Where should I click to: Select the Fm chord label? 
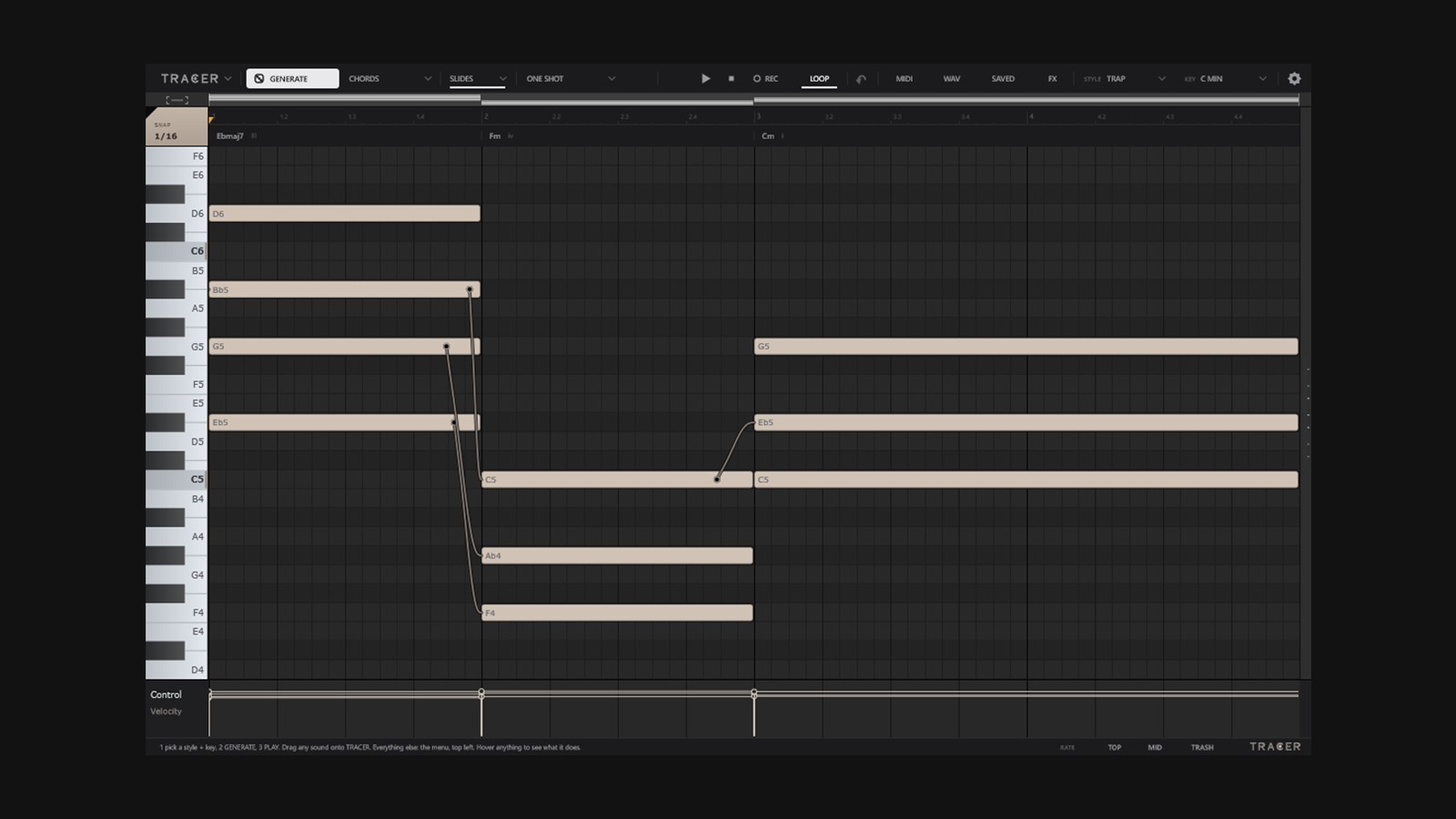(494, 136)
